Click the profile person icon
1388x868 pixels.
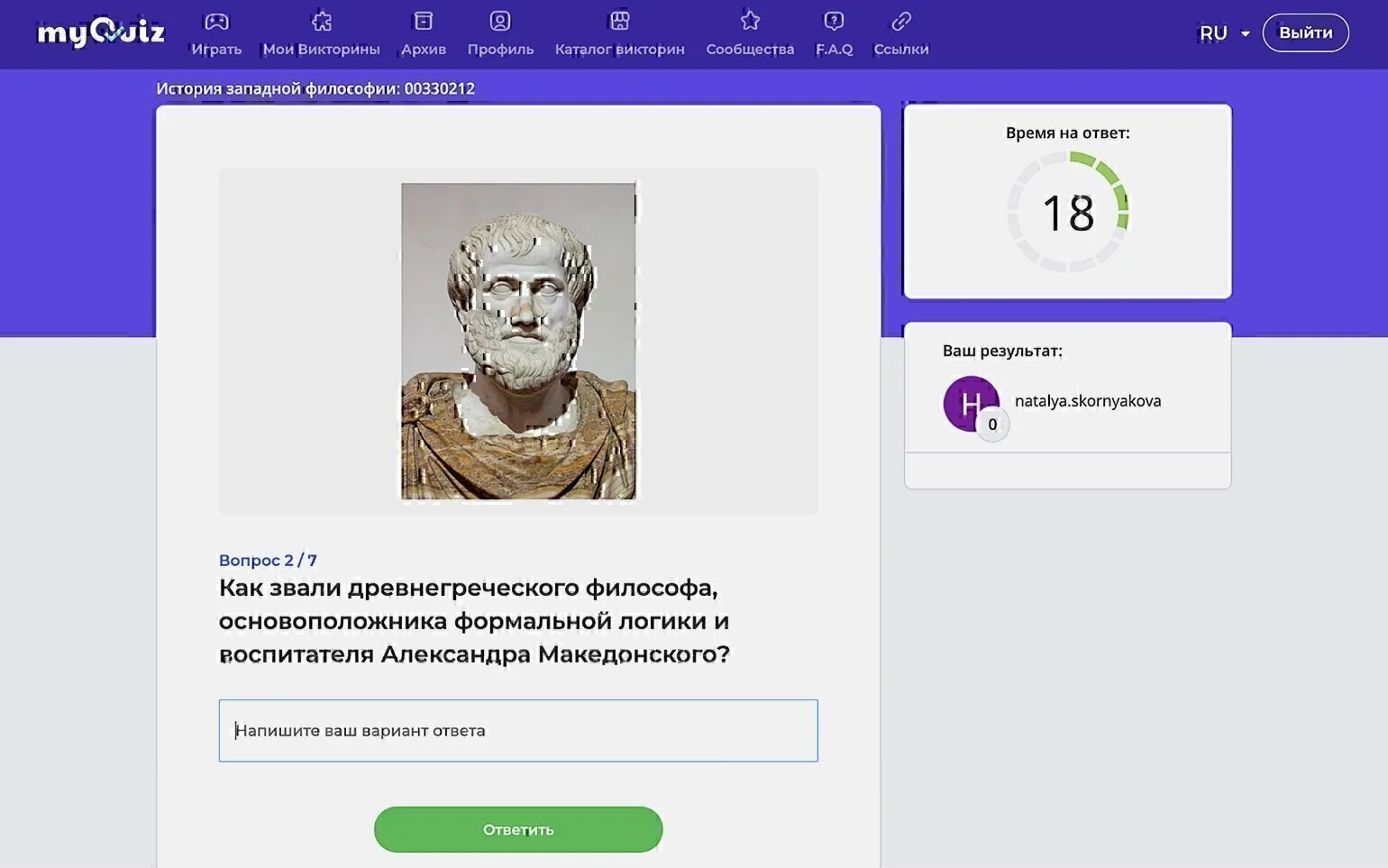pyautogui.click(x=500, y=21)
